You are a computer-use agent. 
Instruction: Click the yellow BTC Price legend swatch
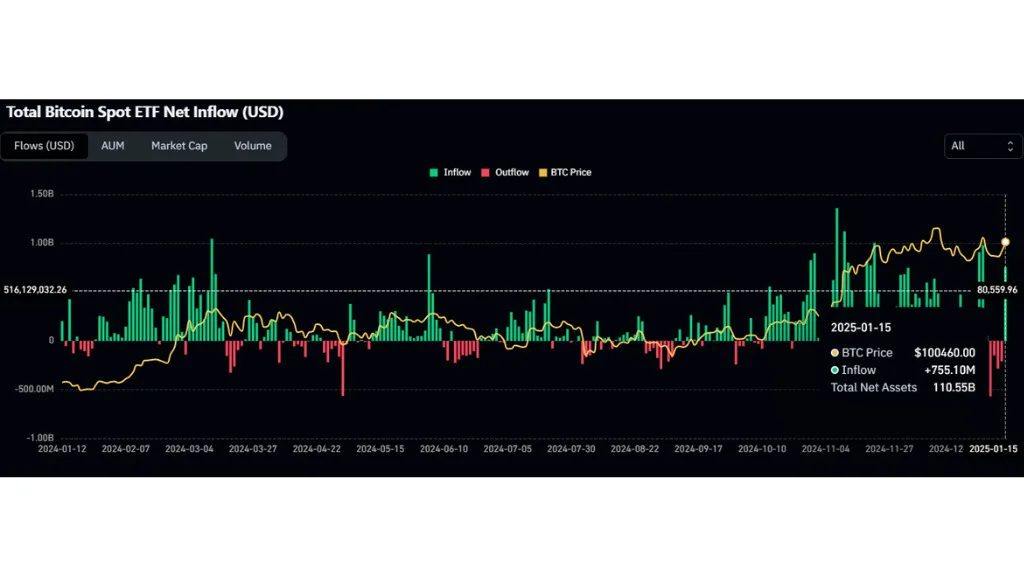point(544,172)
